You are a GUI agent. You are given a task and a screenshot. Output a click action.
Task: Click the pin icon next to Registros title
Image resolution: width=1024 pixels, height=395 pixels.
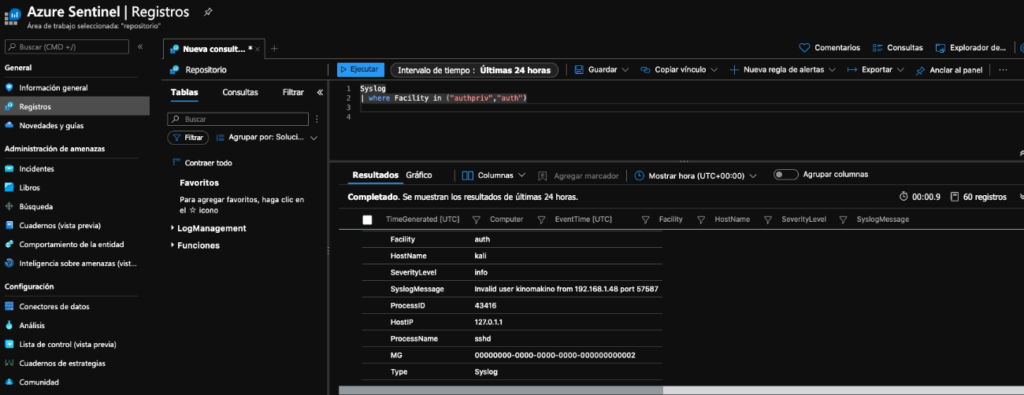208,12
